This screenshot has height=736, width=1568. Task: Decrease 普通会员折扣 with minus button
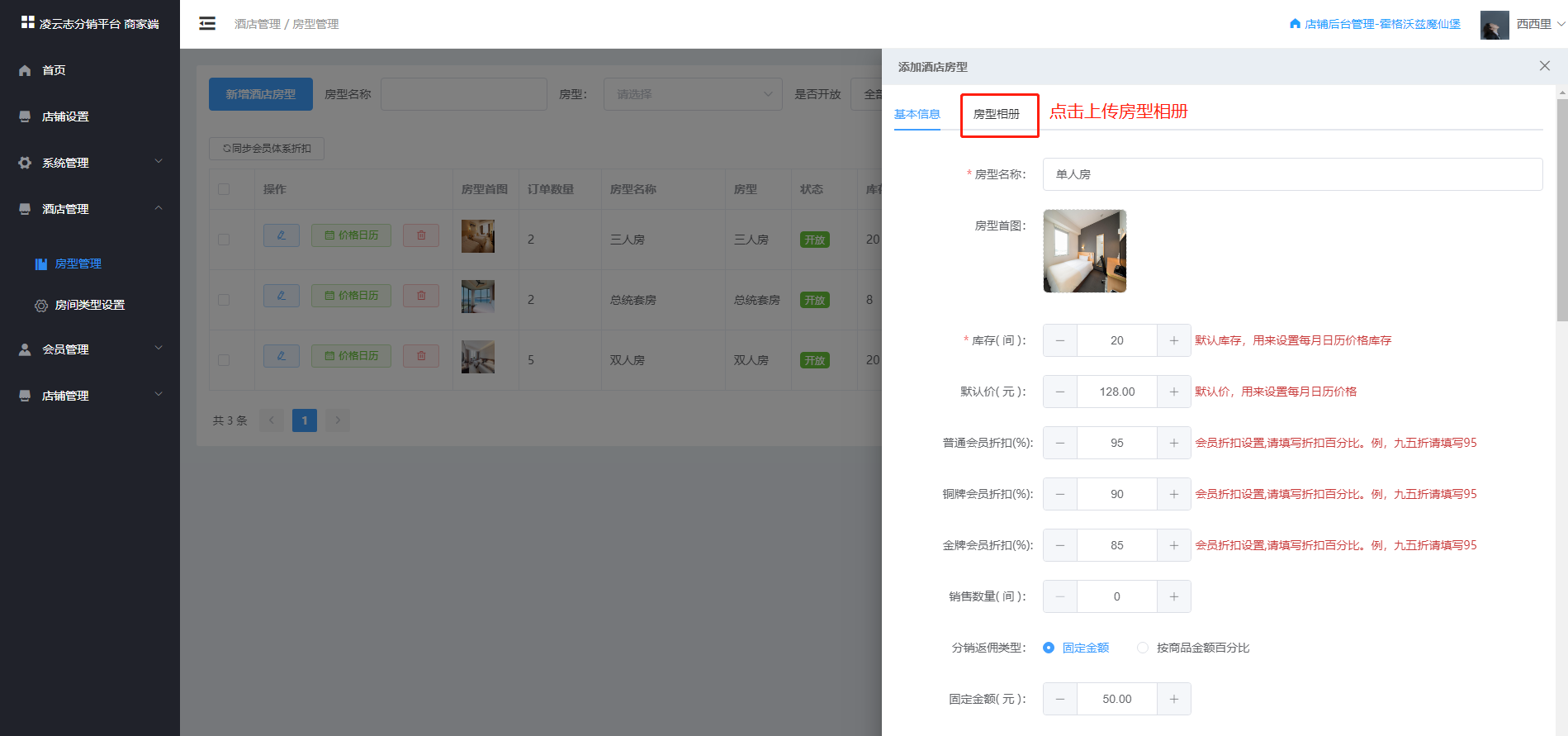1060,443
